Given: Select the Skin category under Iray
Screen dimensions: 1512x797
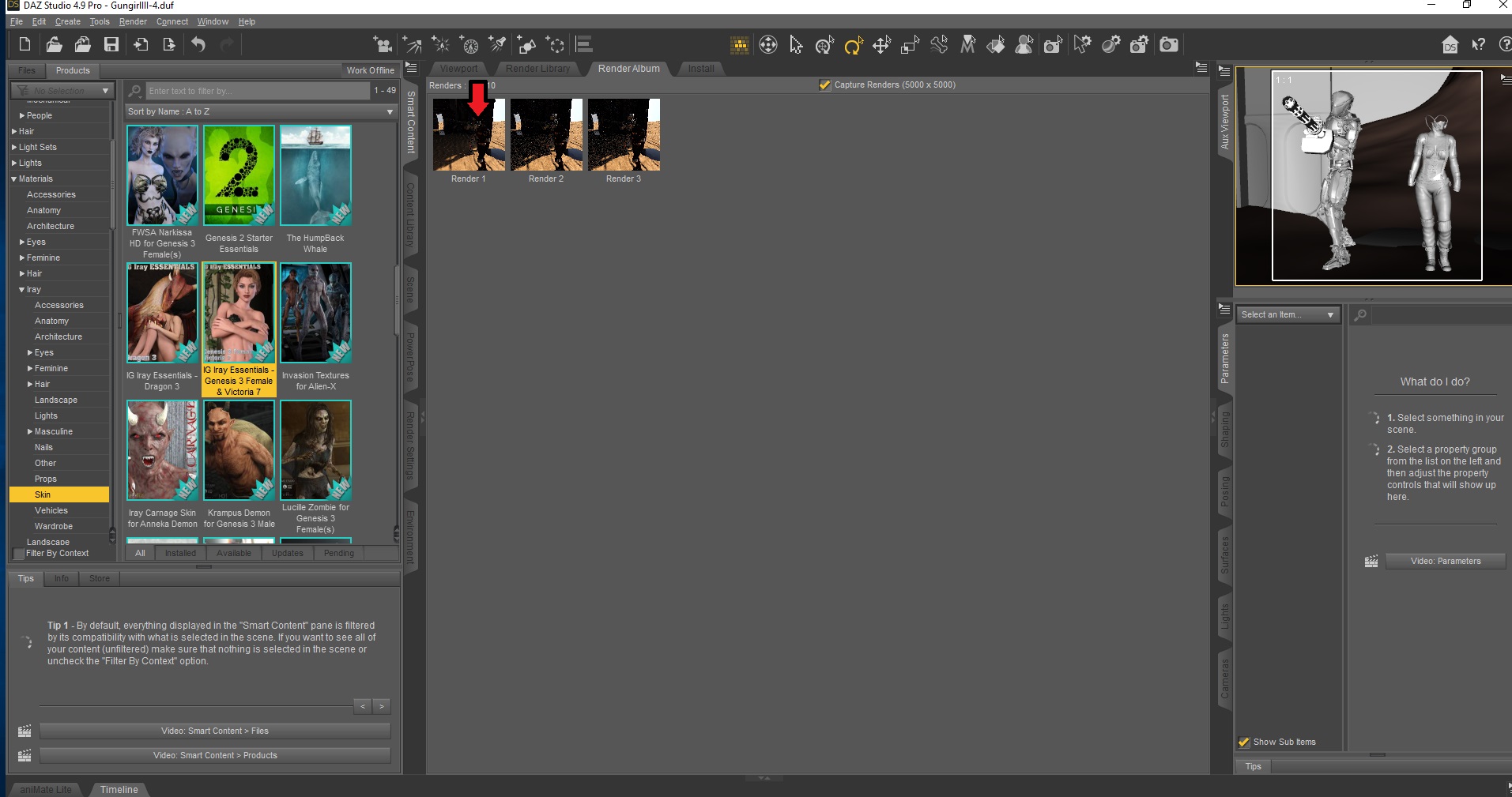Looking at the screenshot, I should (x=59, y=494).
